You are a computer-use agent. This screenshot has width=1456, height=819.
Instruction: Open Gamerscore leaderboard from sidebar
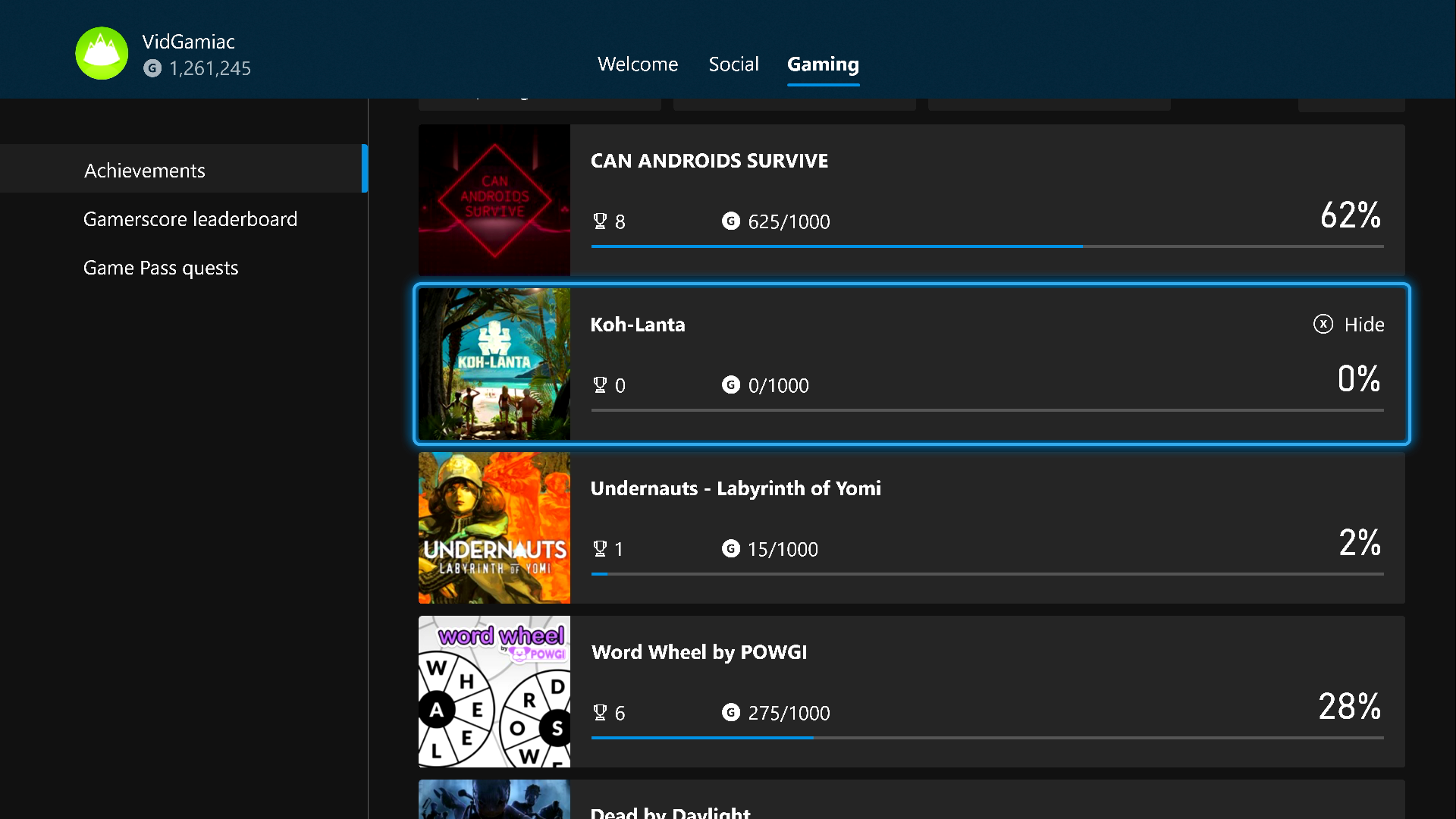[190, 219]
